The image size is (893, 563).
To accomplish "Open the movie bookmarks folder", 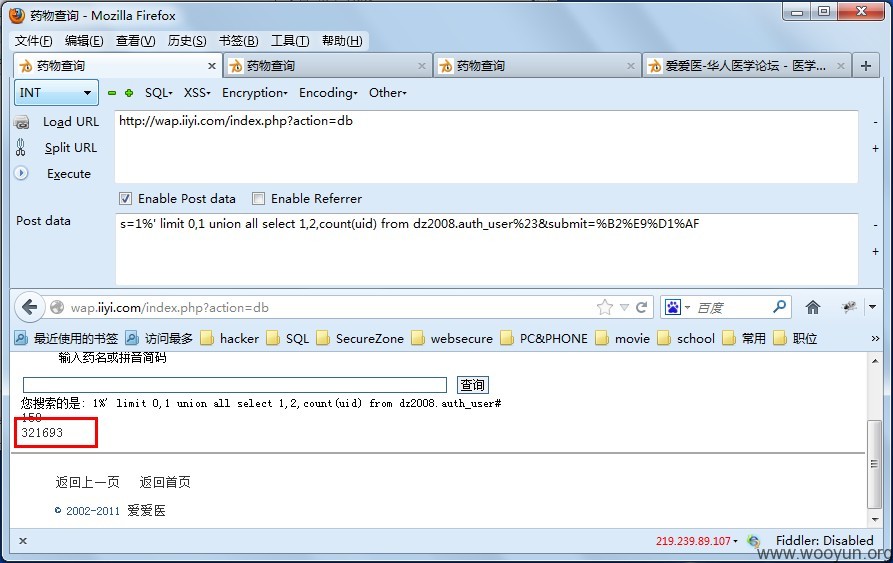I will pyautogui.click(x=622, y=339).
